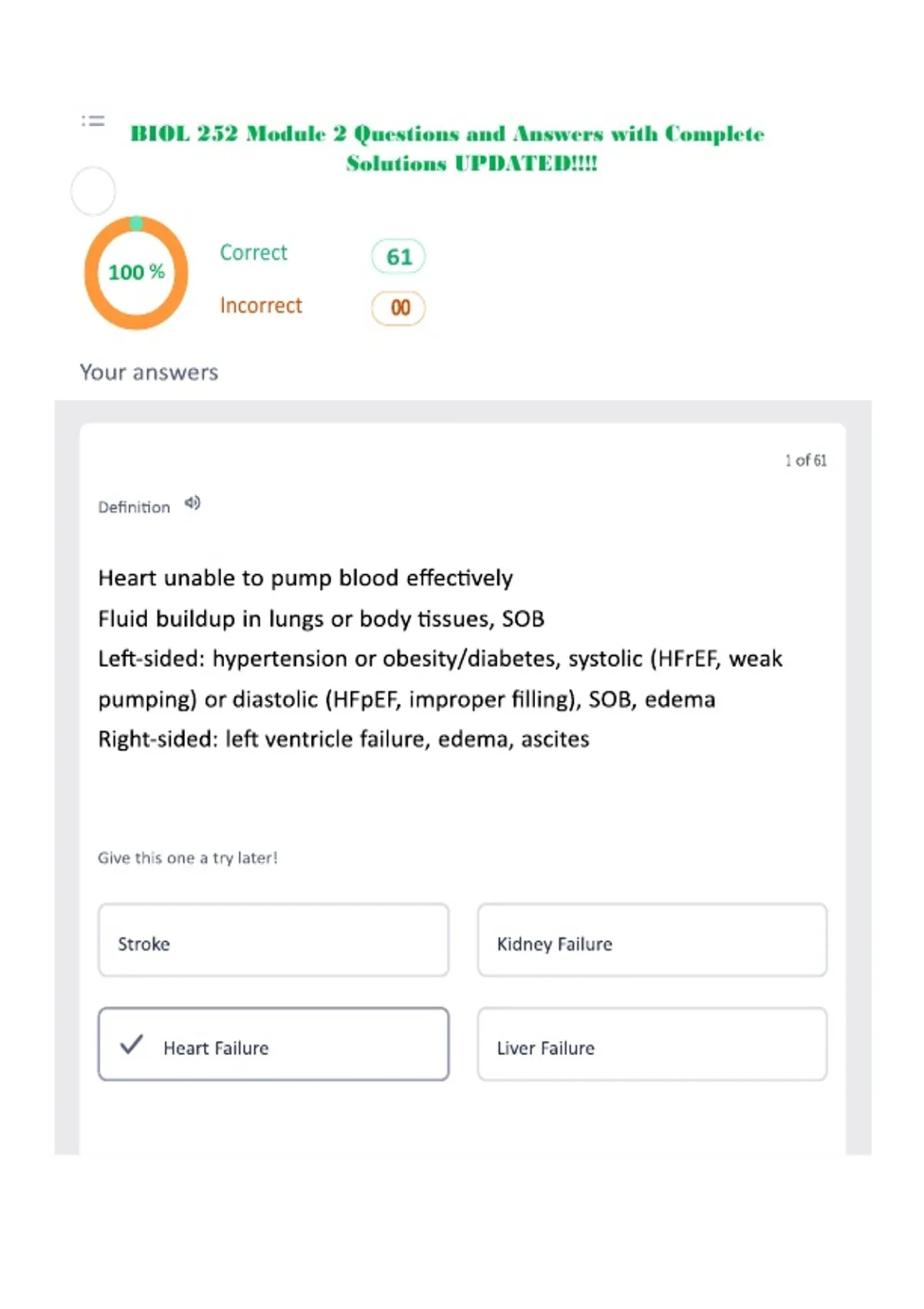Click the empty circle avatar icon
924x1309 pixels.
(93, 191)
